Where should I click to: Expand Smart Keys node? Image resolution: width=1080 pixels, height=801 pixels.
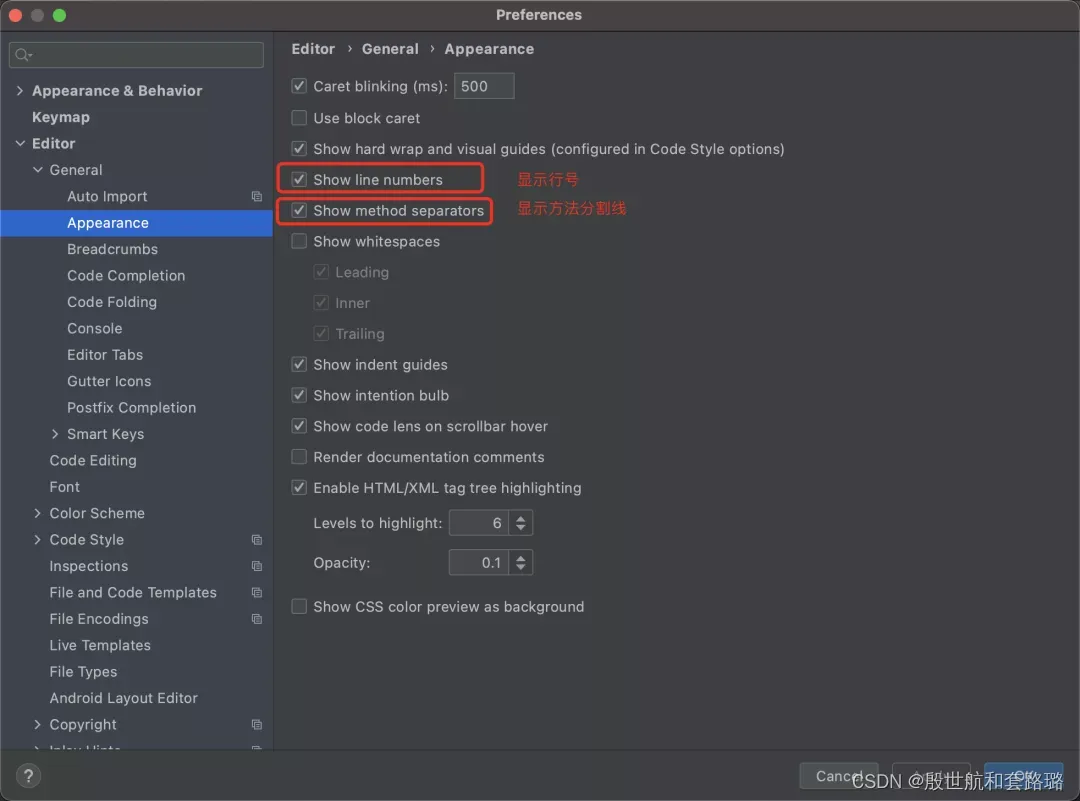click(x=55, y=434)
